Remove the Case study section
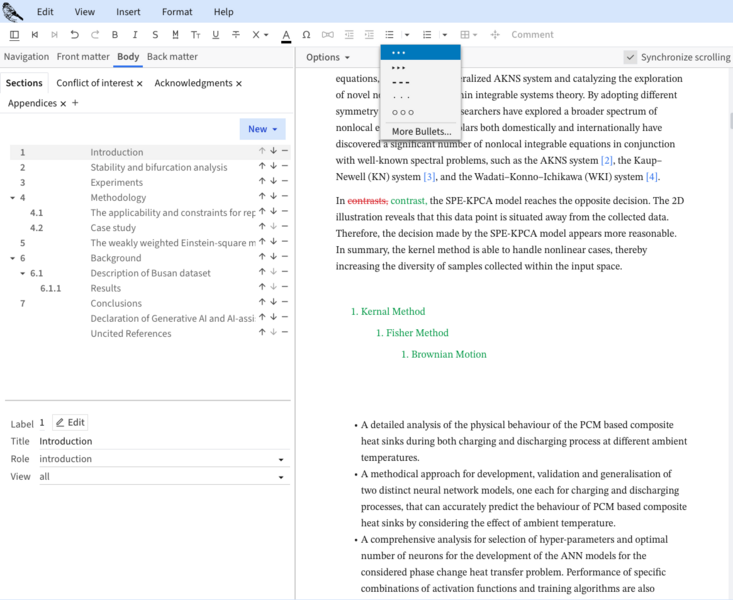Screen dimensions: 733x600 285,226
